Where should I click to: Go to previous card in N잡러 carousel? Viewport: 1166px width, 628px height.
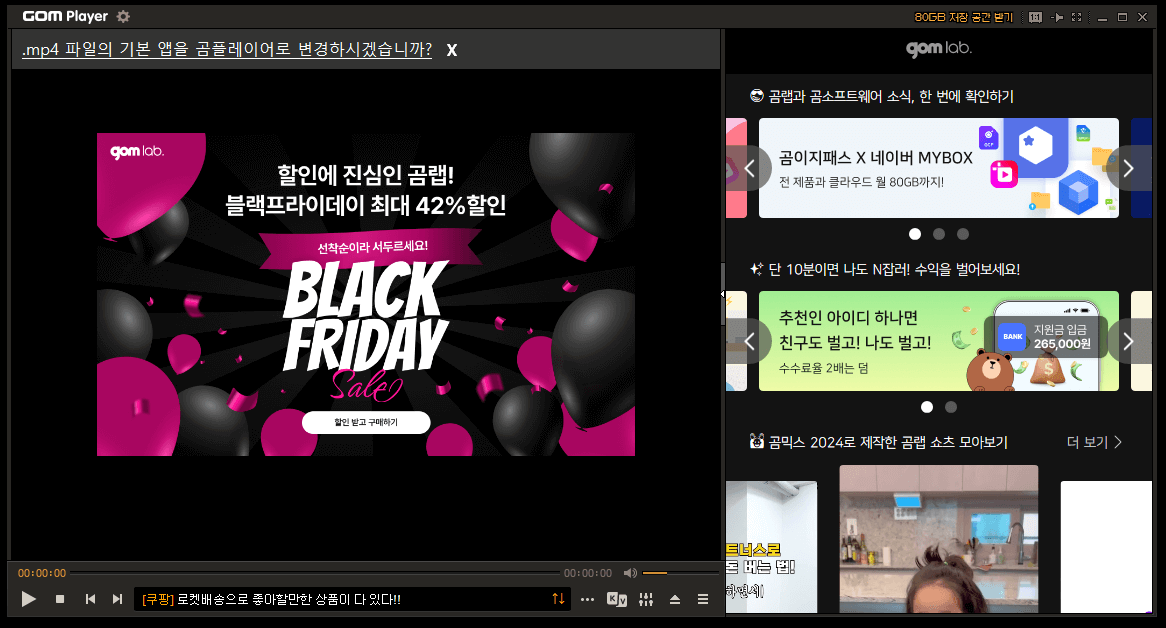click(x=750, y=341)
